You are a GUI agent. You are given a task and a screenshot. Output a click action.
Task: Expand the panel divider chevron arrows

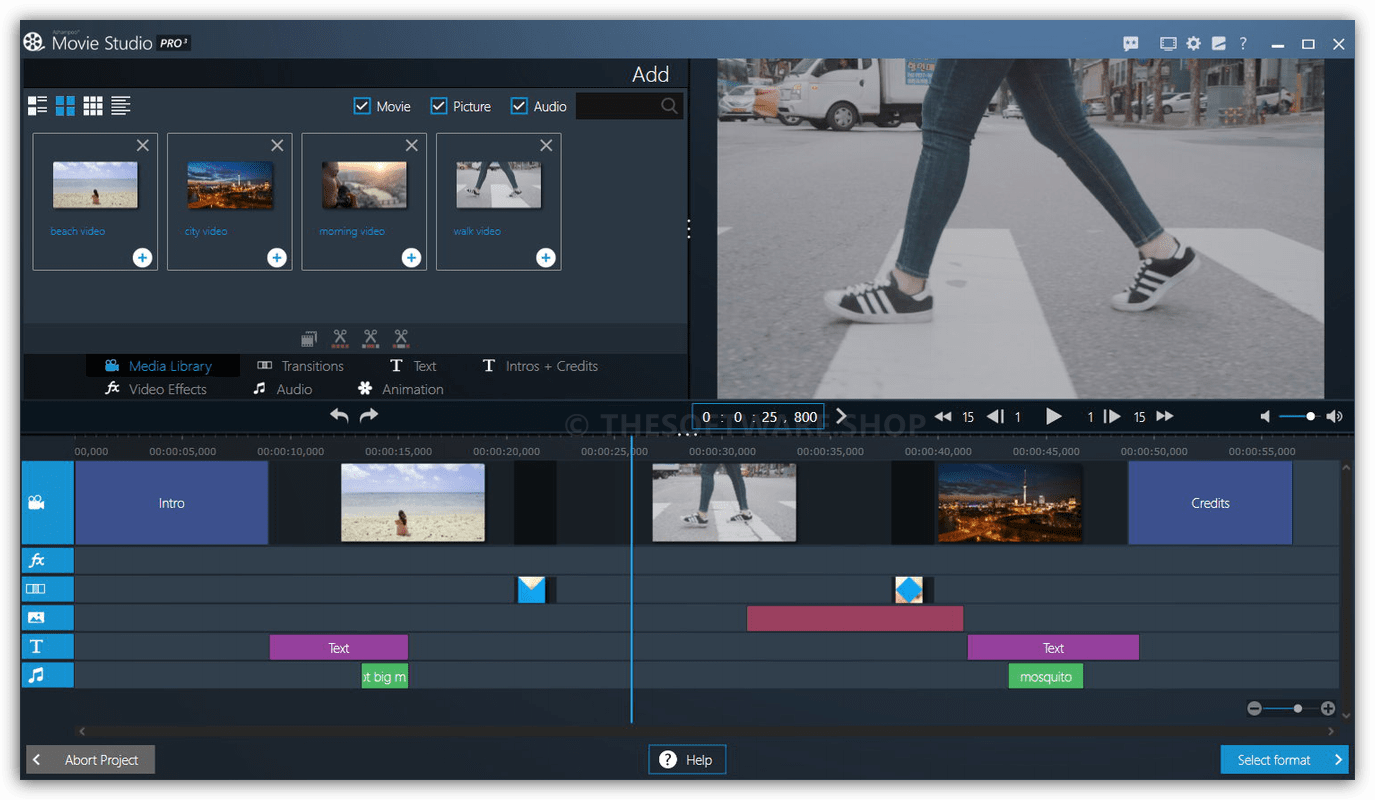[x=688, y=228]
